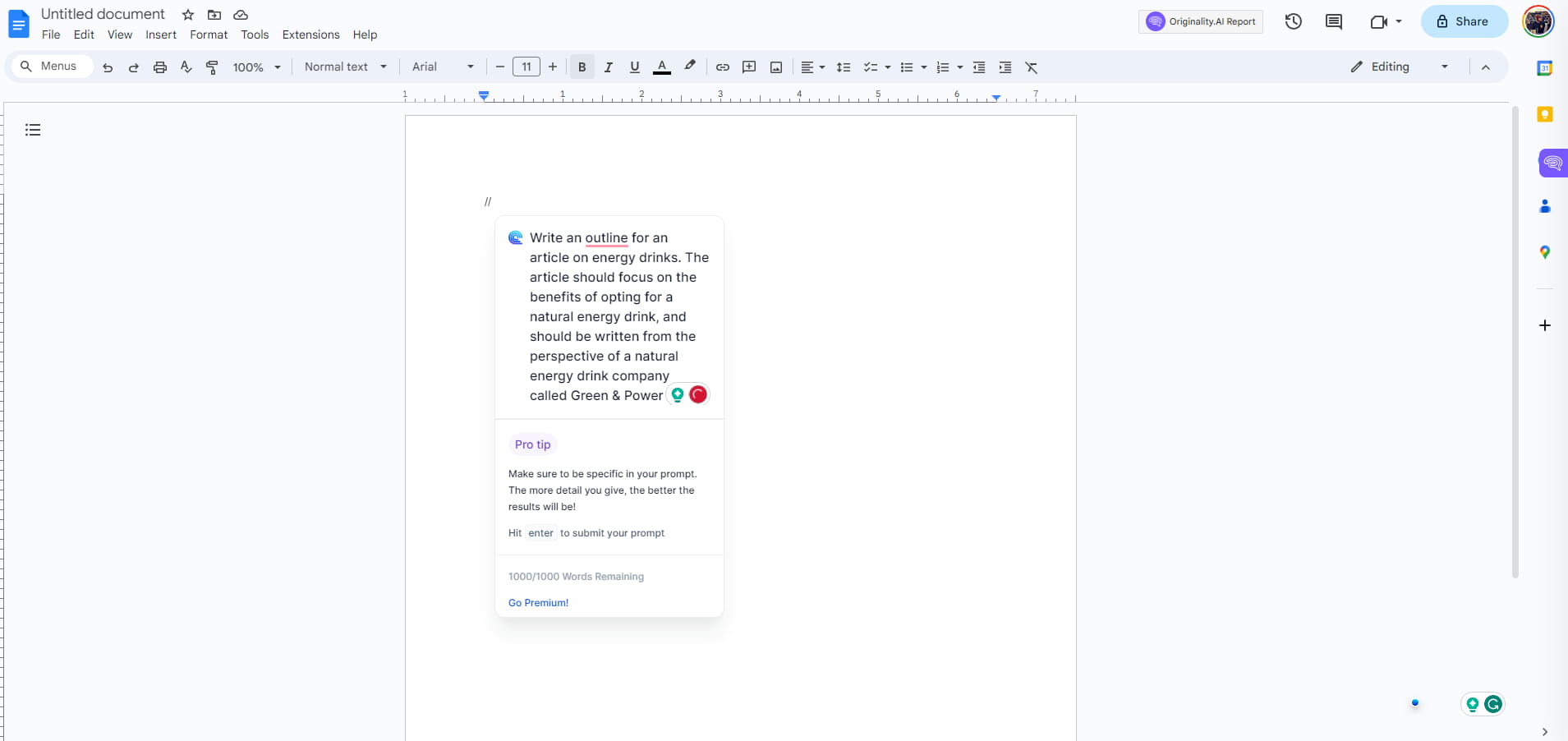1568x741 pixels.
Task: Insert an image from the toolbar
Action: pos(775,67)
